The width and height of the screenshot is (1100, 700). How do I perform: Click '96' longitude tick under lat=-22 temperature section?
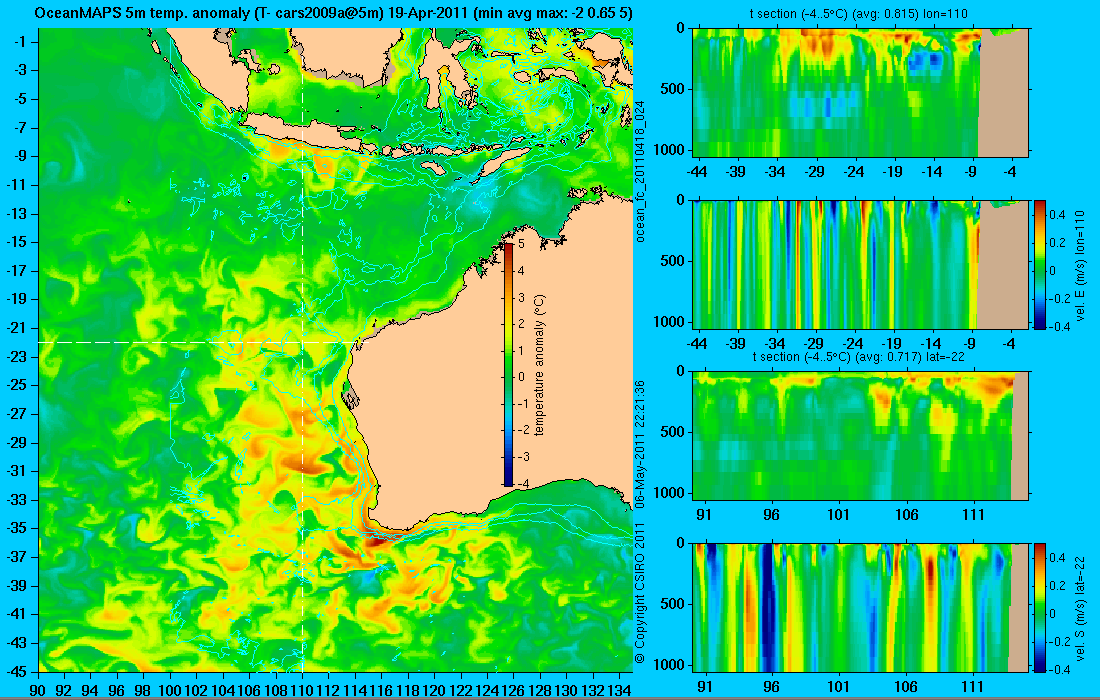[x=771, y=515]
